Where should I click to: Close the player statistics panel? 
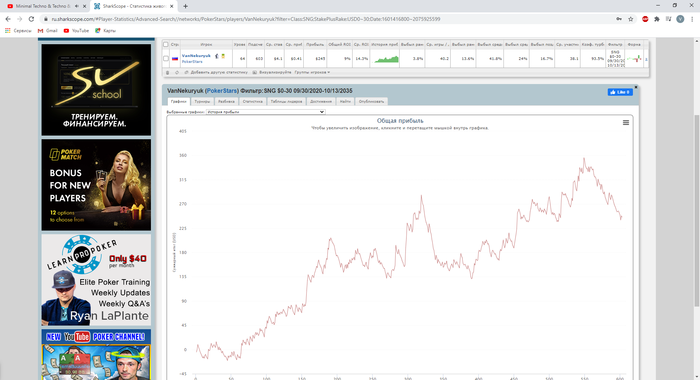tap(636, 88)
